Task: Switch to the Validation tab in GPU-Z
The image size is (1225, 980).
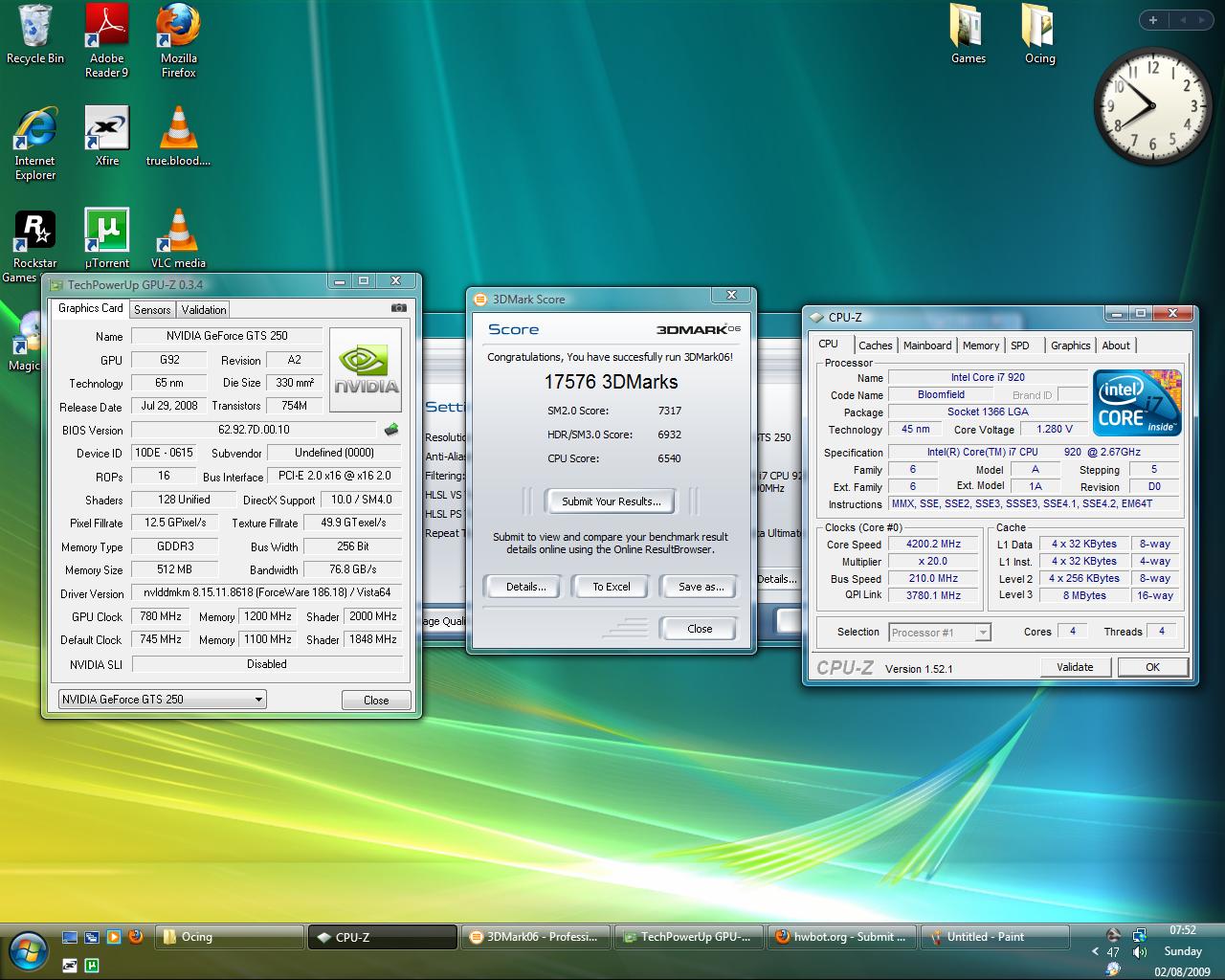Action: pyautogui.click(x=204, y=309)
